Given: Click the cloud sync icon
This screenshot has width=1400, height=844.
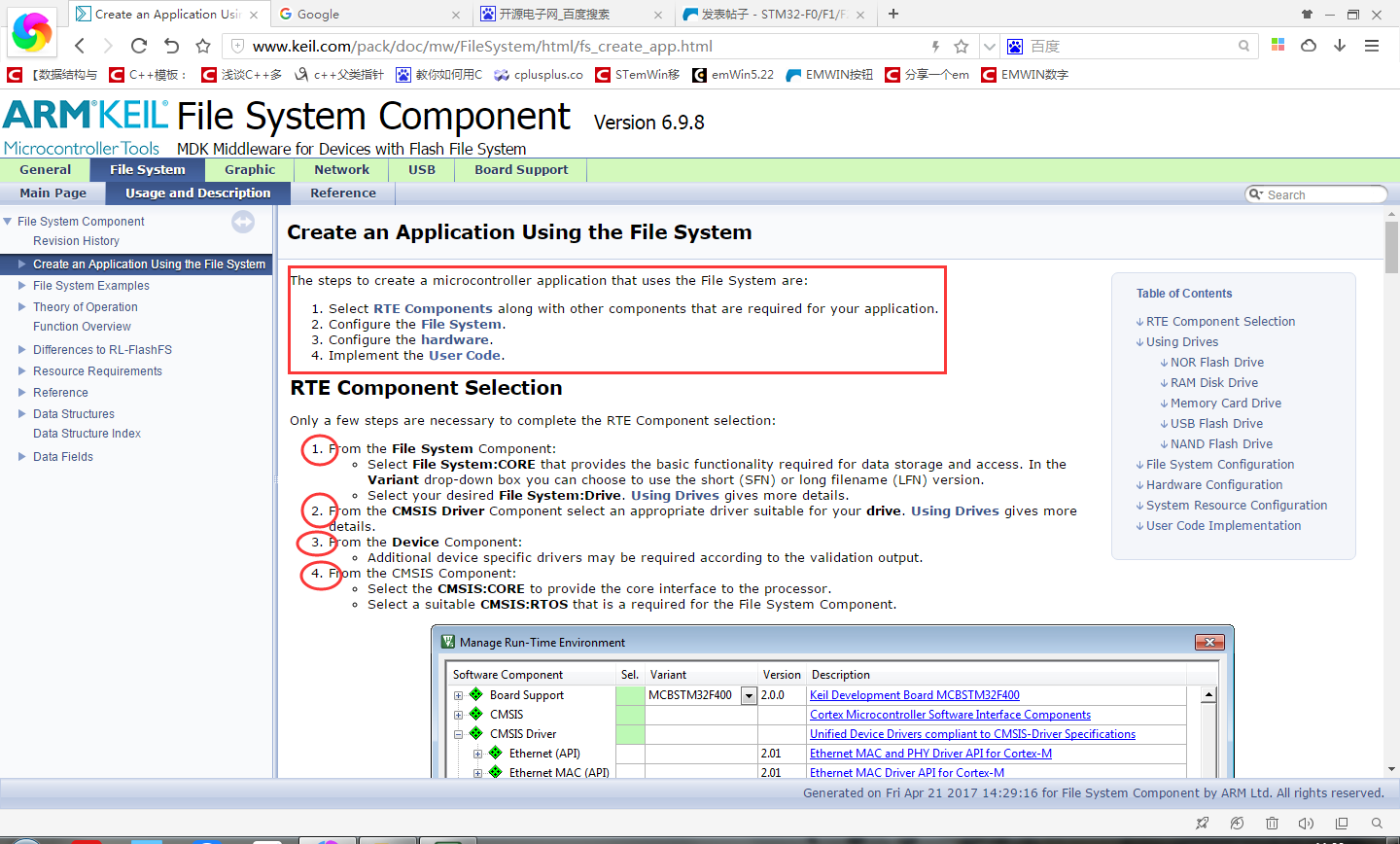Looking at the screenshot, I should [1309, 46].
